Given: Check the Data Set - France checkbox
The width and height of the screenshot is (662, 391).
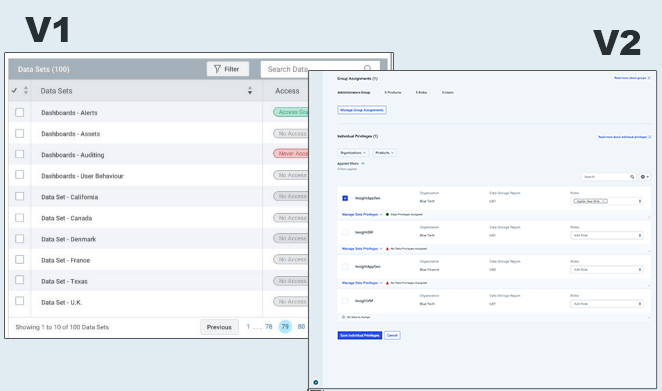Looking at the screenshot, I should [x=19, y=259].
